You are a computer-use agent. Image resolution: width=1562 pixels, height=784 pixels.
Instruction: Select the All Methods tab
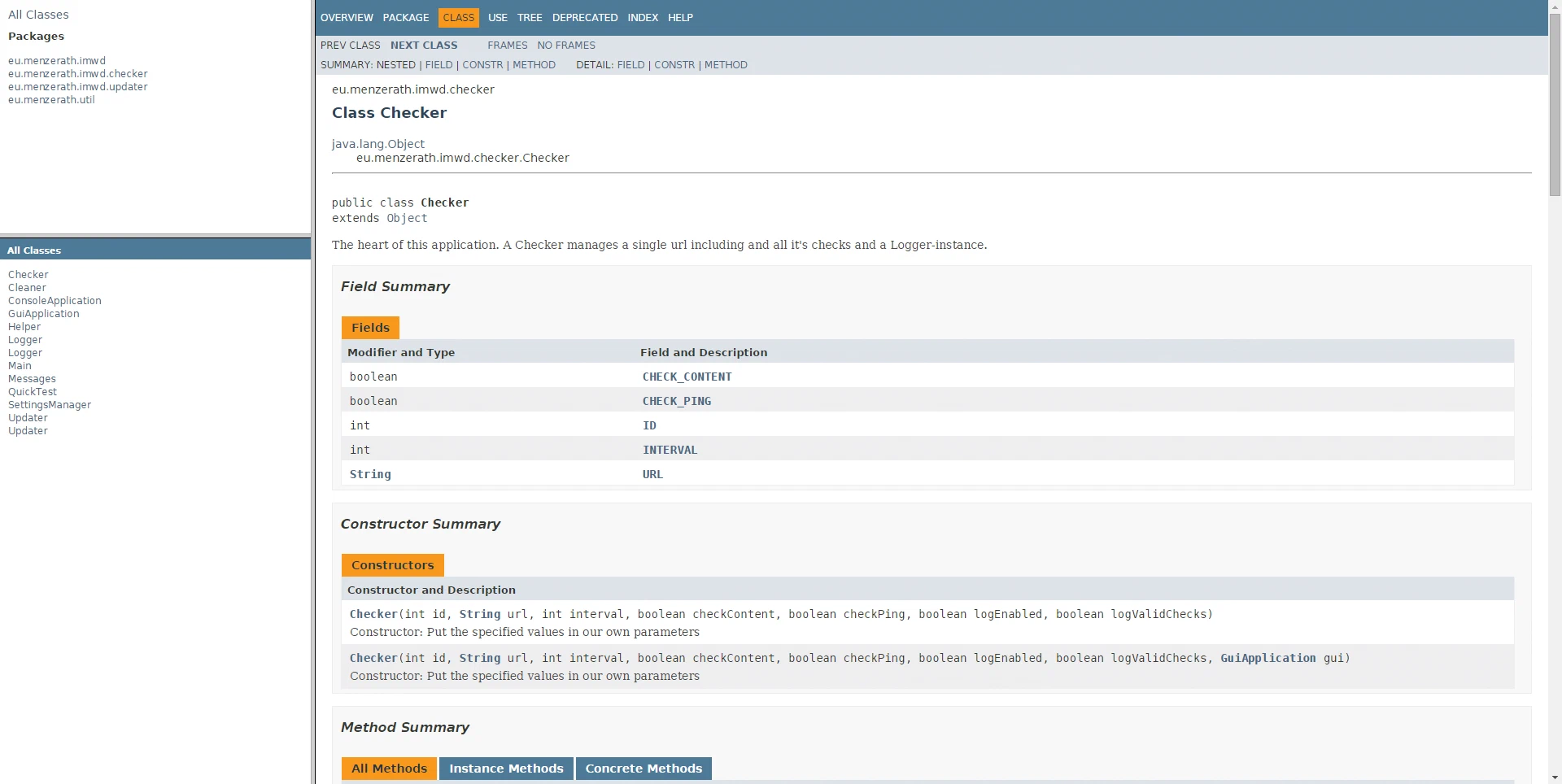coord(389,769)
